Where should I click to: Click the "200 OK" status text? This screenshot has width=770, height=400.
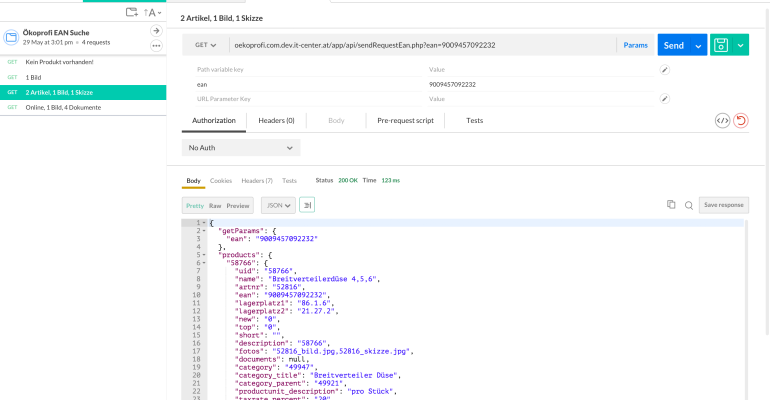[x=348, y=181]
